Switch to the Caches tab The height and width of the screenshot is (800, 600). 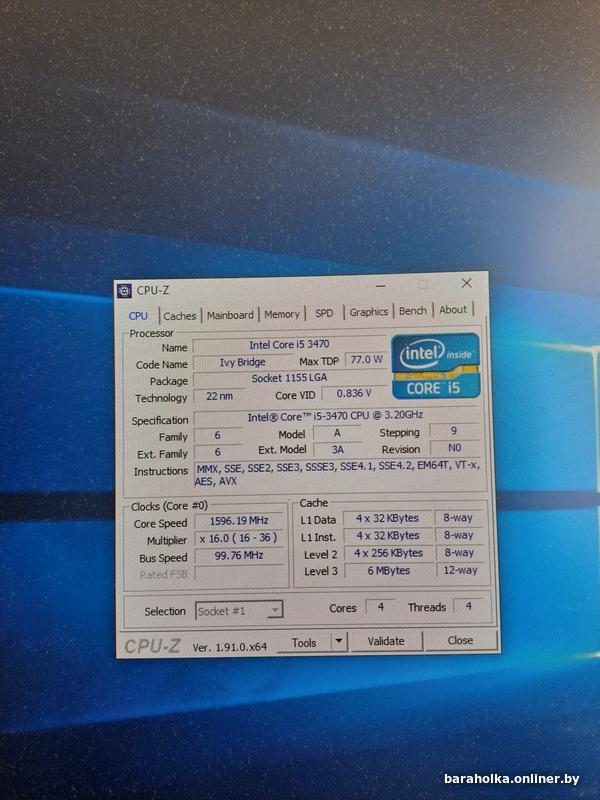click(x=180, y=316)
